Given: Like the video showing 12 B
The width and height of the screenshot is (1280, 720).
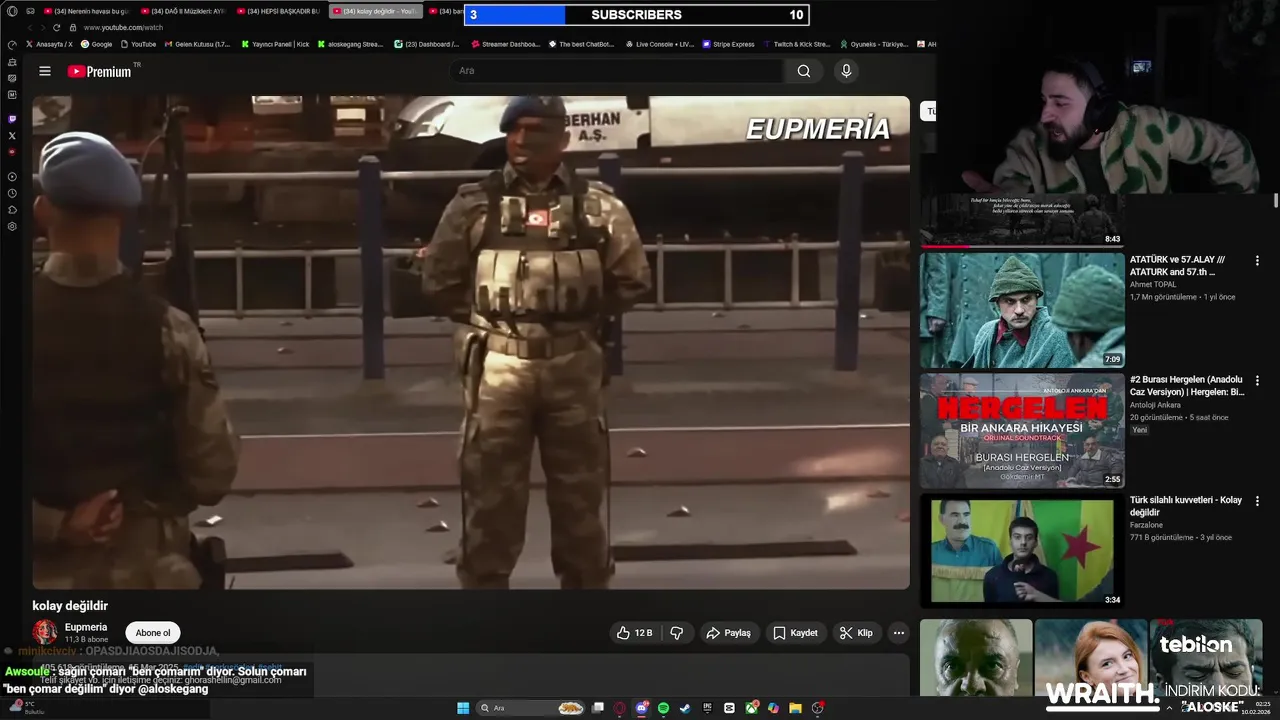Looking at the screenshot, I should point(635,633).
